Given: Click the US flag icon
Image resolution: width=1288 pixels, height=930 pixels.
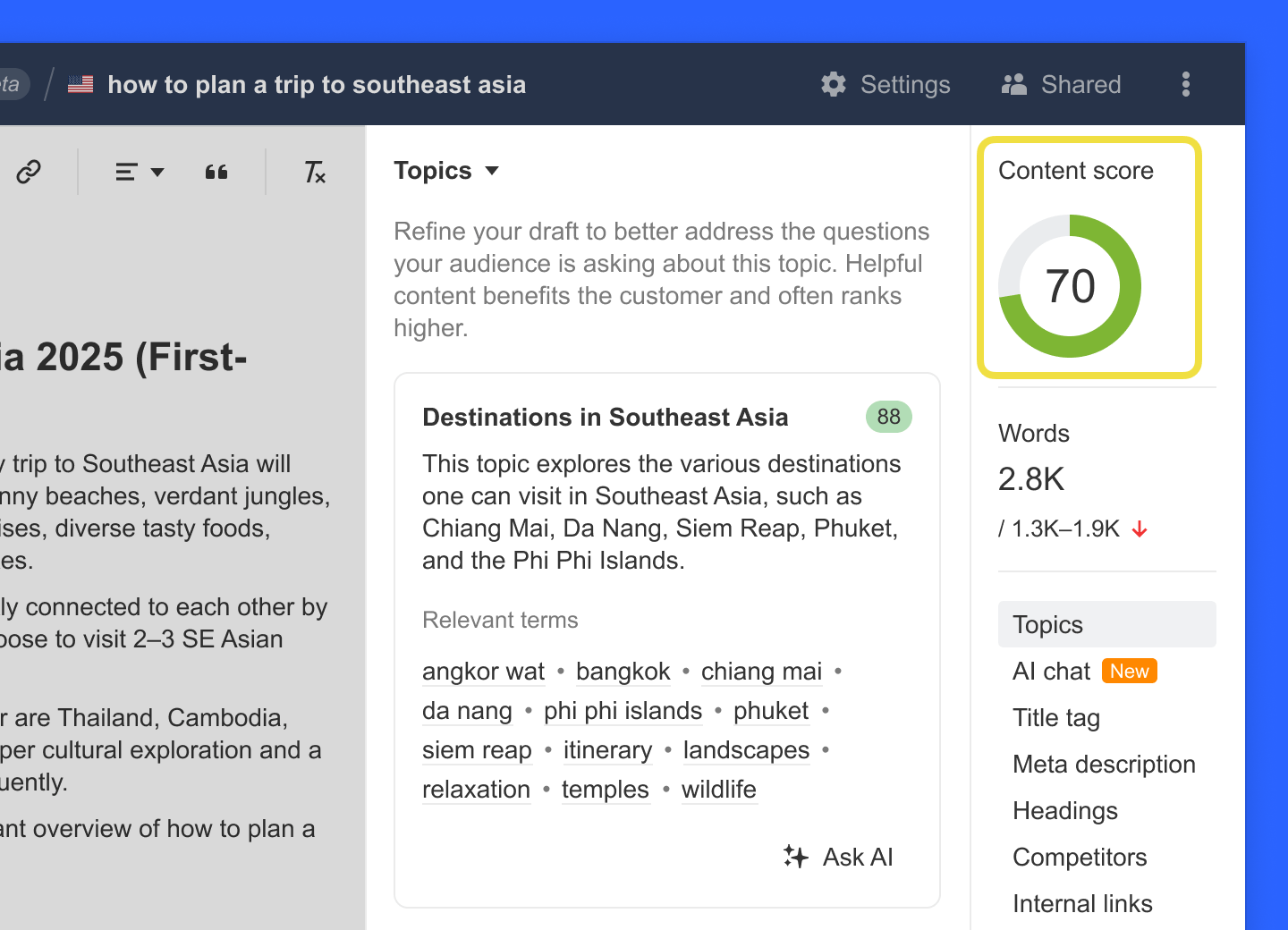Looking at the screenshot, I should (x=80, y=84).
